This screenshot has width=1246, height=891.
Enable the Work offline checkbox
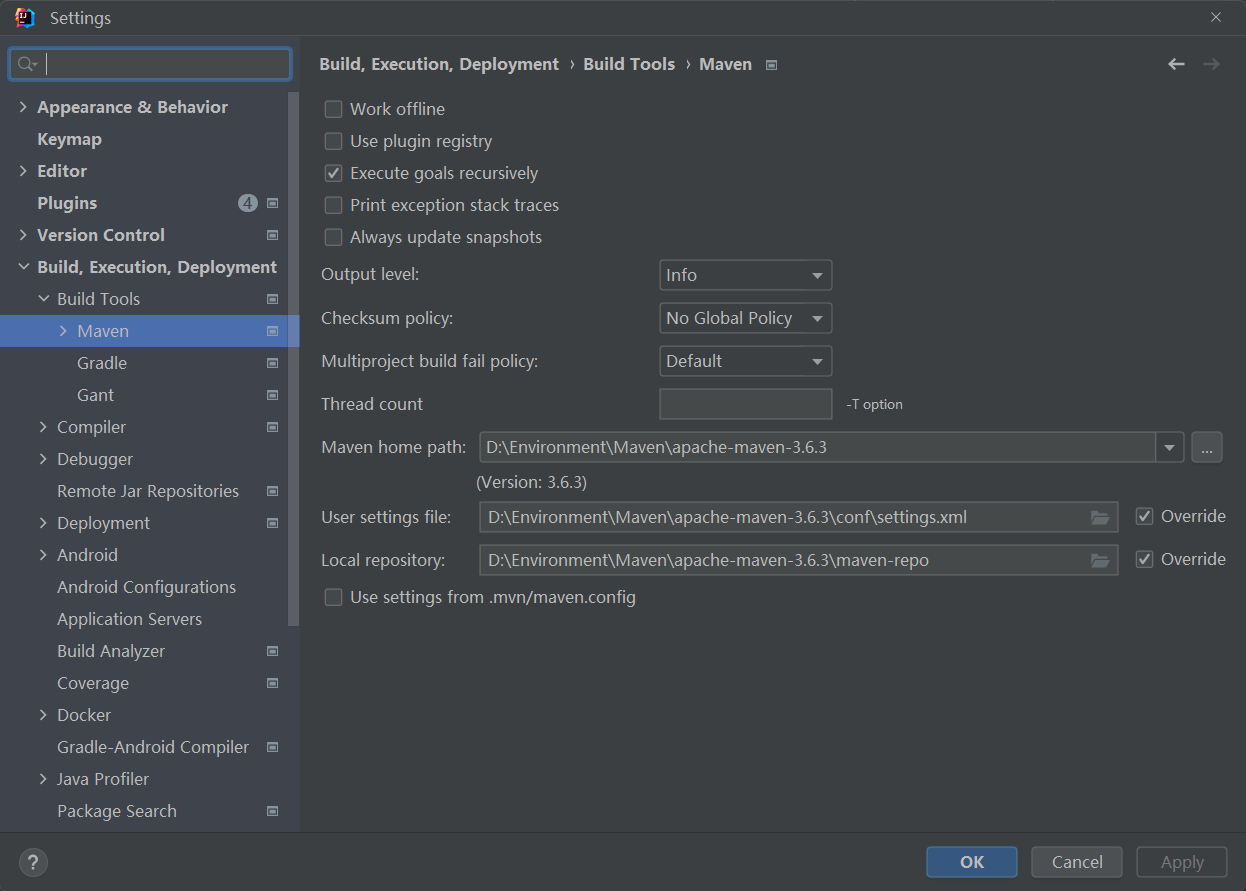(x=334, y=109)
